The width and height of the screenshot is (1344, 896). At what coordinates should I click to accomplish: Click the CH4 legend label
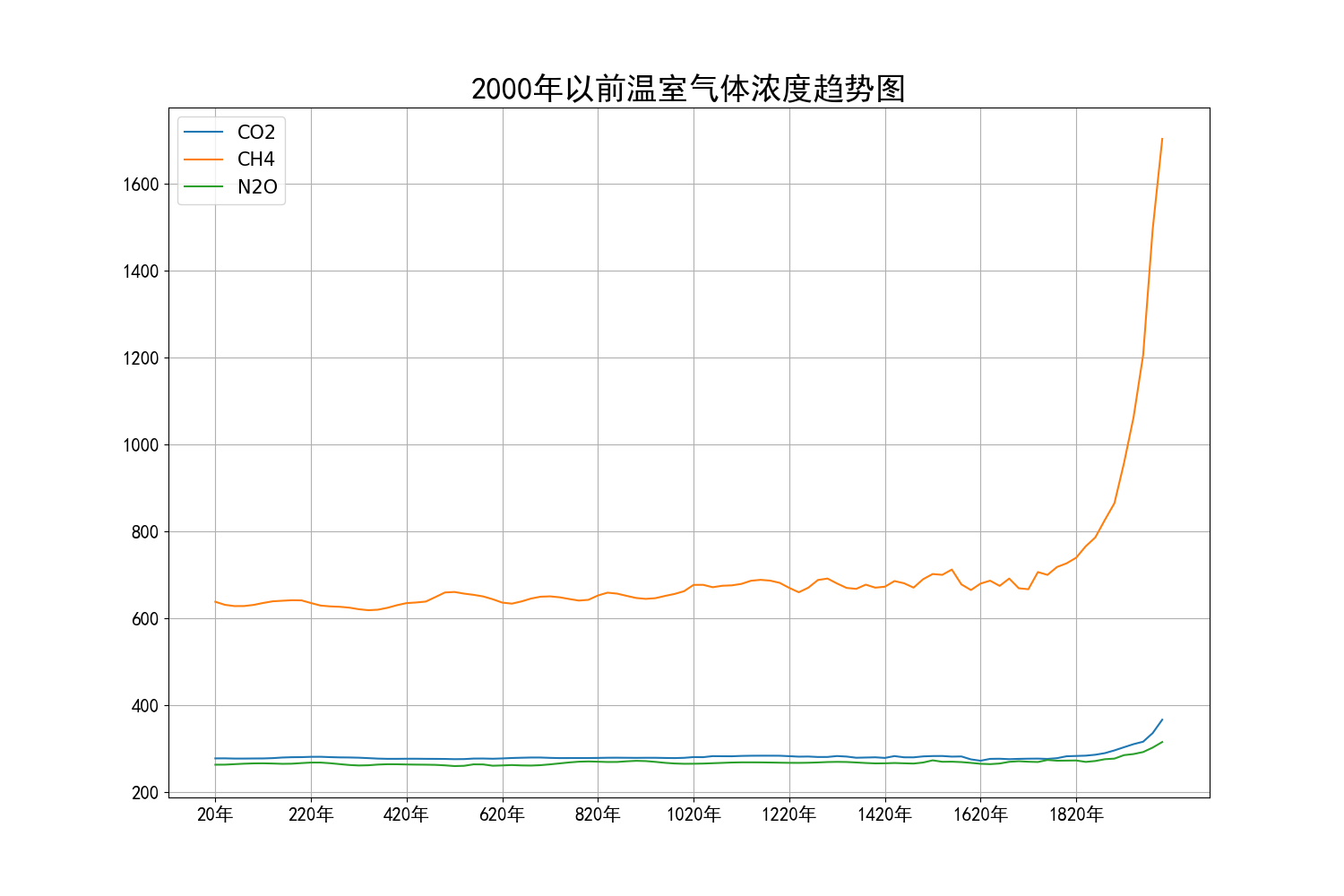[256, 159]
